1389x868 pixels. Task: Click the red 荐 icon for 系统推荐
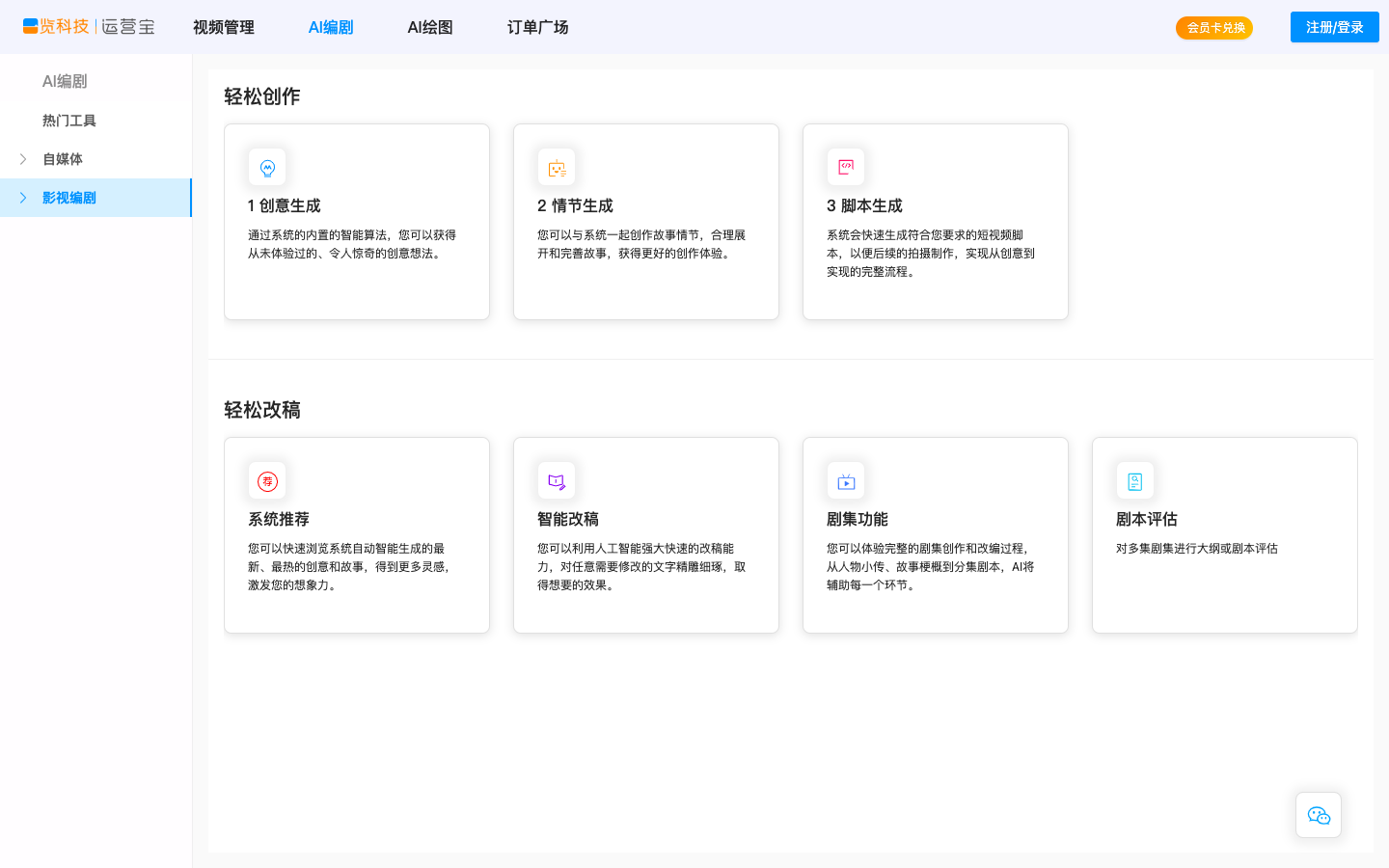click(267, 481)
